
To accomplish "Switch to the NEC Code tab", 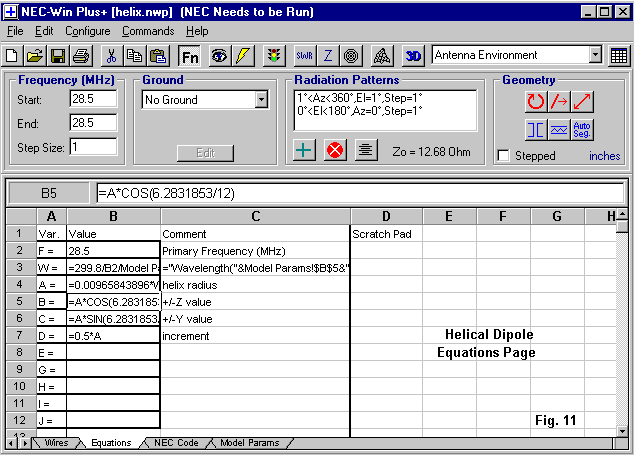I will tap(176, 442).
